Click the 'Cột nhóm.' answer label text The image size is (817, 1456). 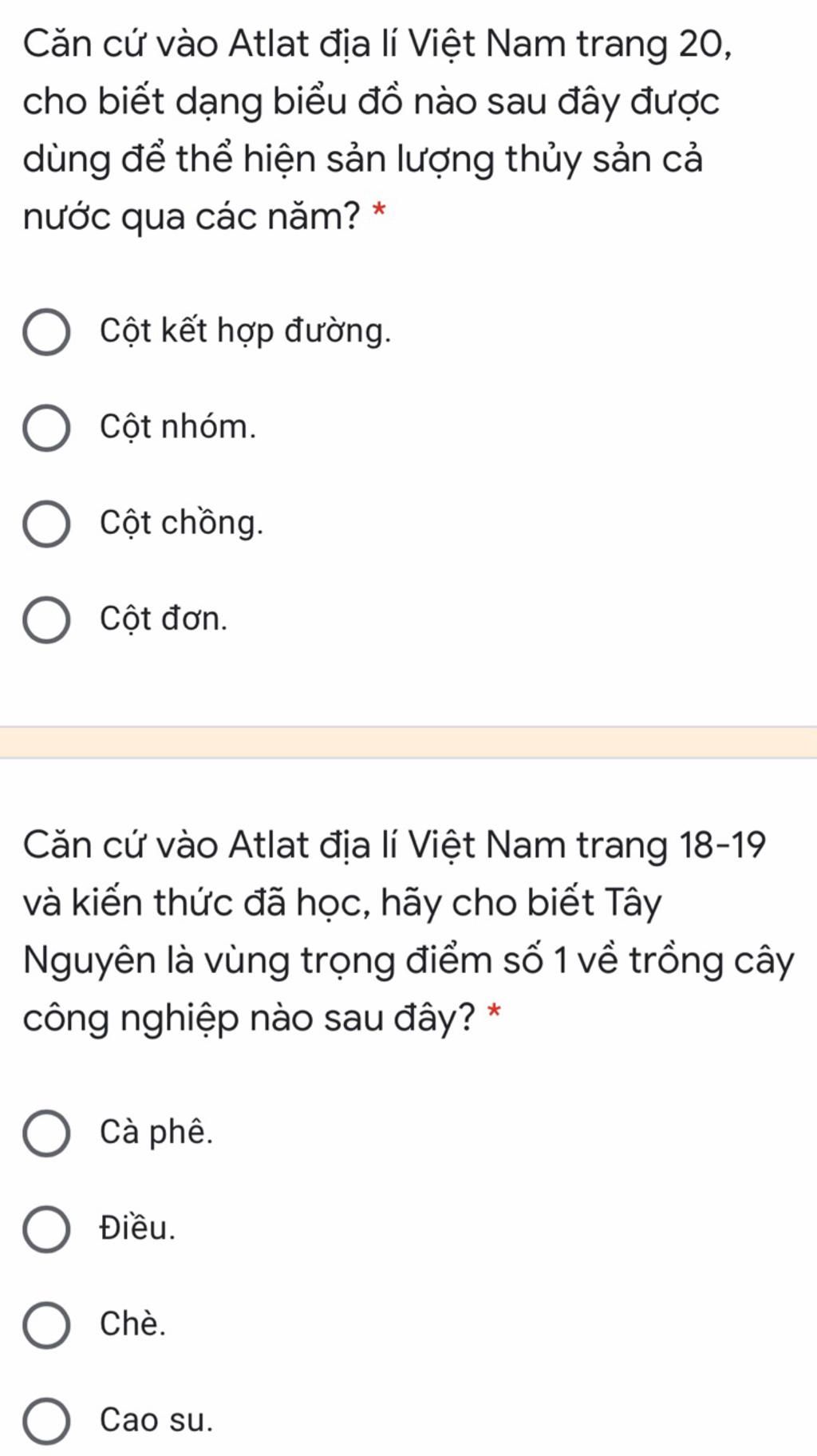click(178, 427)
